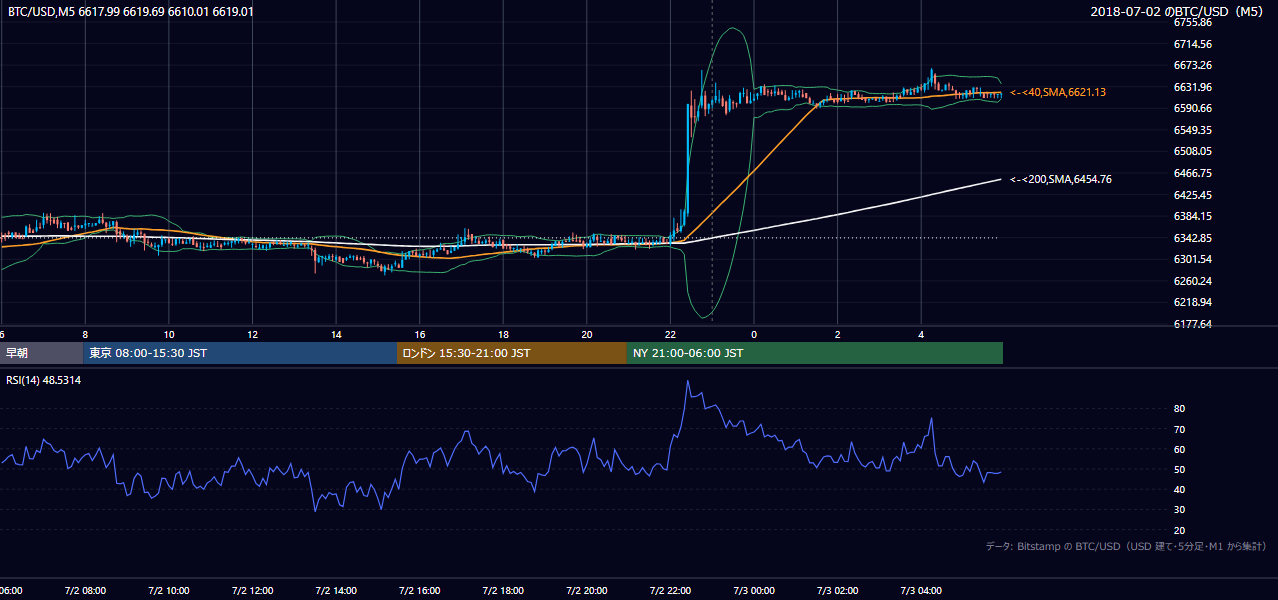Screen dimensions: 1278x600
Task: Click price axis value 6260.24
Action: 1193,281
